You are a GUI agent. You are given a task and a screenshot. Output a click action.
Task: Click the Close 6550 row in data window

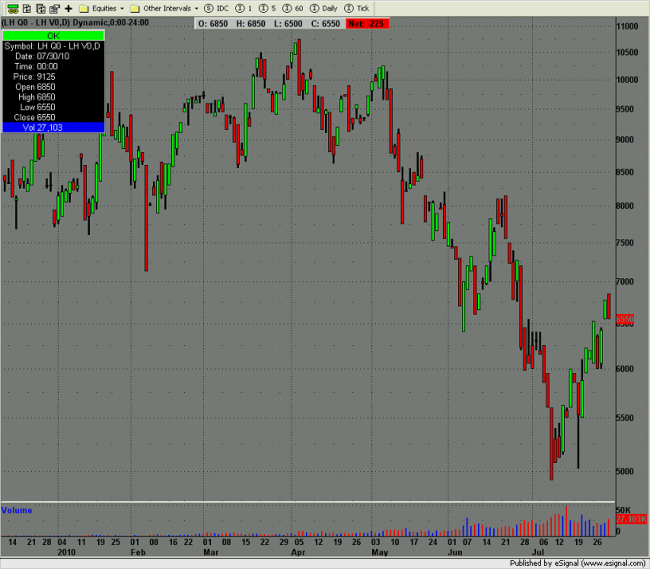34,117
